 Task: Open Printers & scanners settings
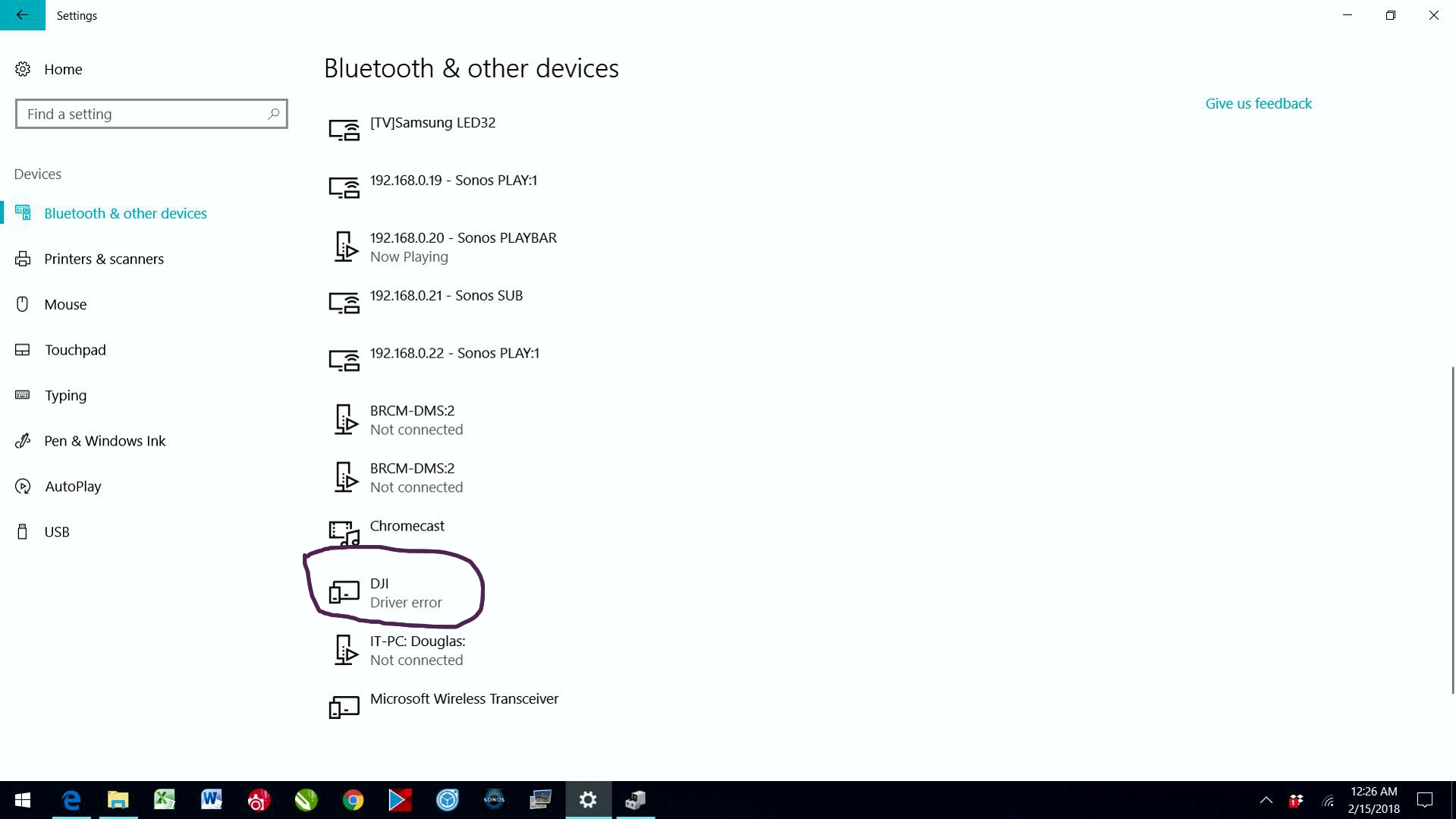click(x=104, y=259)
